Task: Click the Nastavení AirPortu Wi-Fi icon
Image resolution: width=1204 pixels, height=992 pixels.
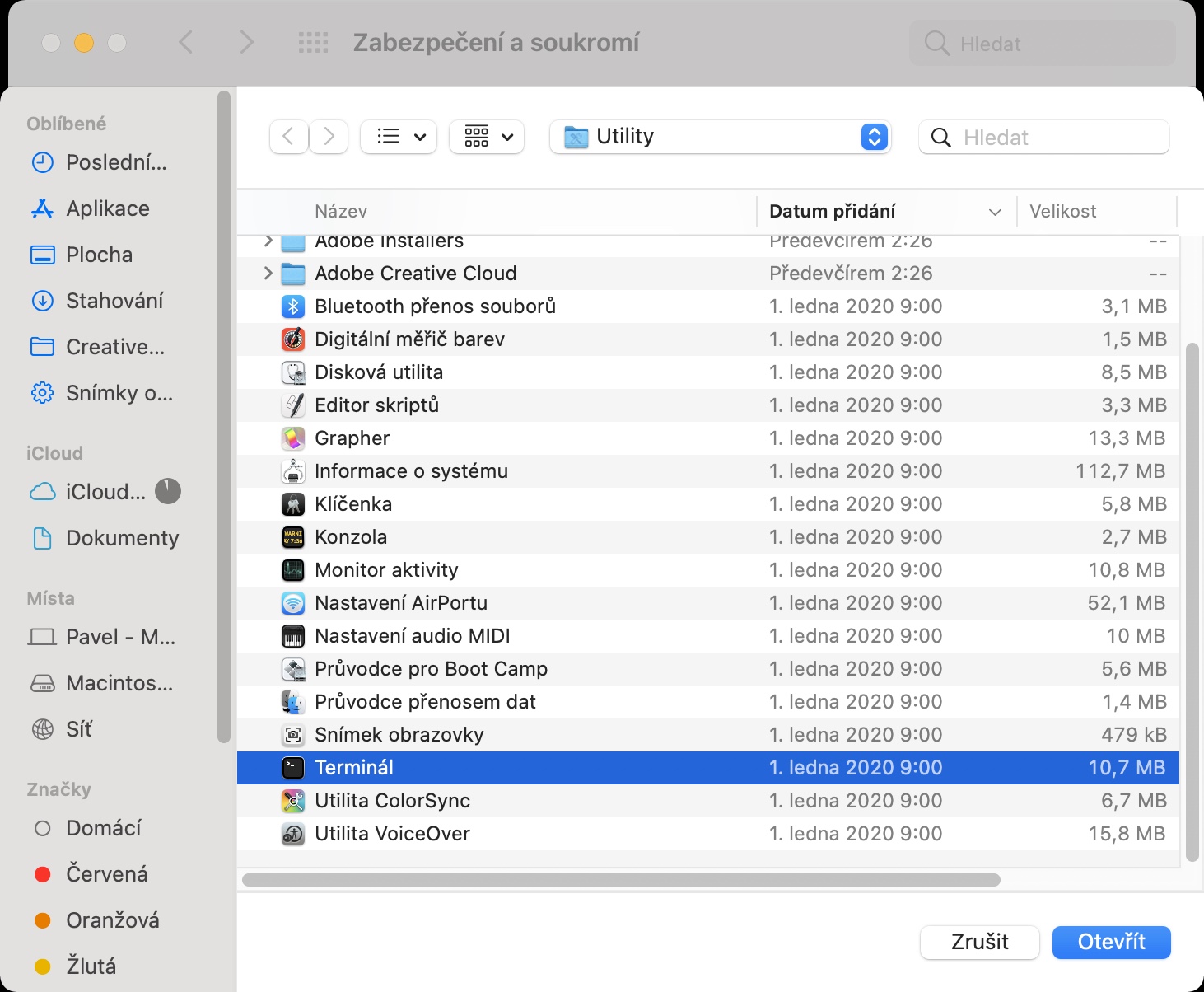Action: pos(293,603)
